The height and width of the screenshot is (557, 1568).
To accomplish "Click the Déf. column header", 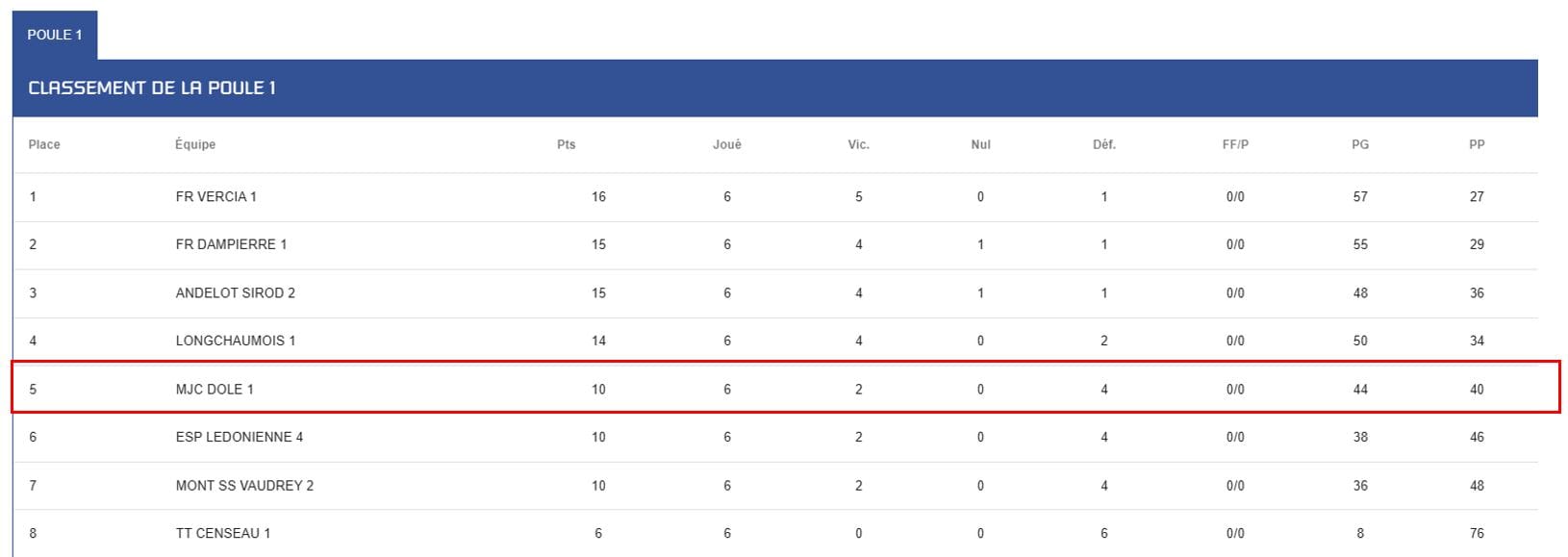I will [x=1104, y=144].
